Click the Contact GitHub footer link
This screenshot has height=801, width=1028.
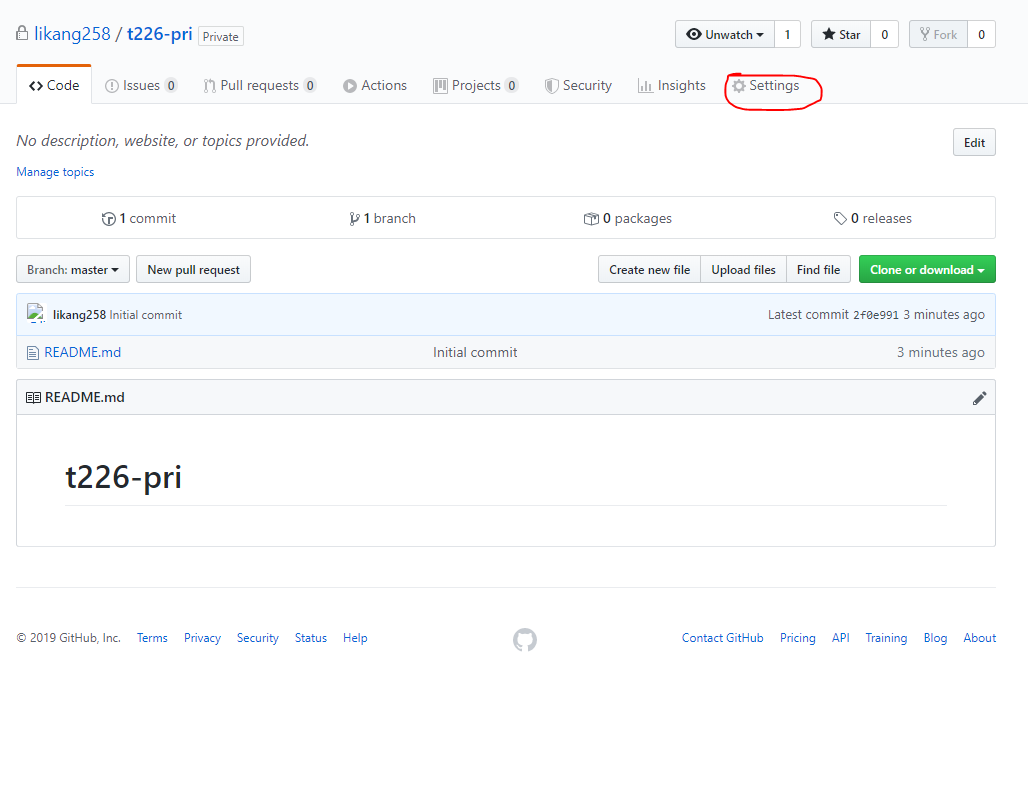pyautogui.click(x=722, y=638)
